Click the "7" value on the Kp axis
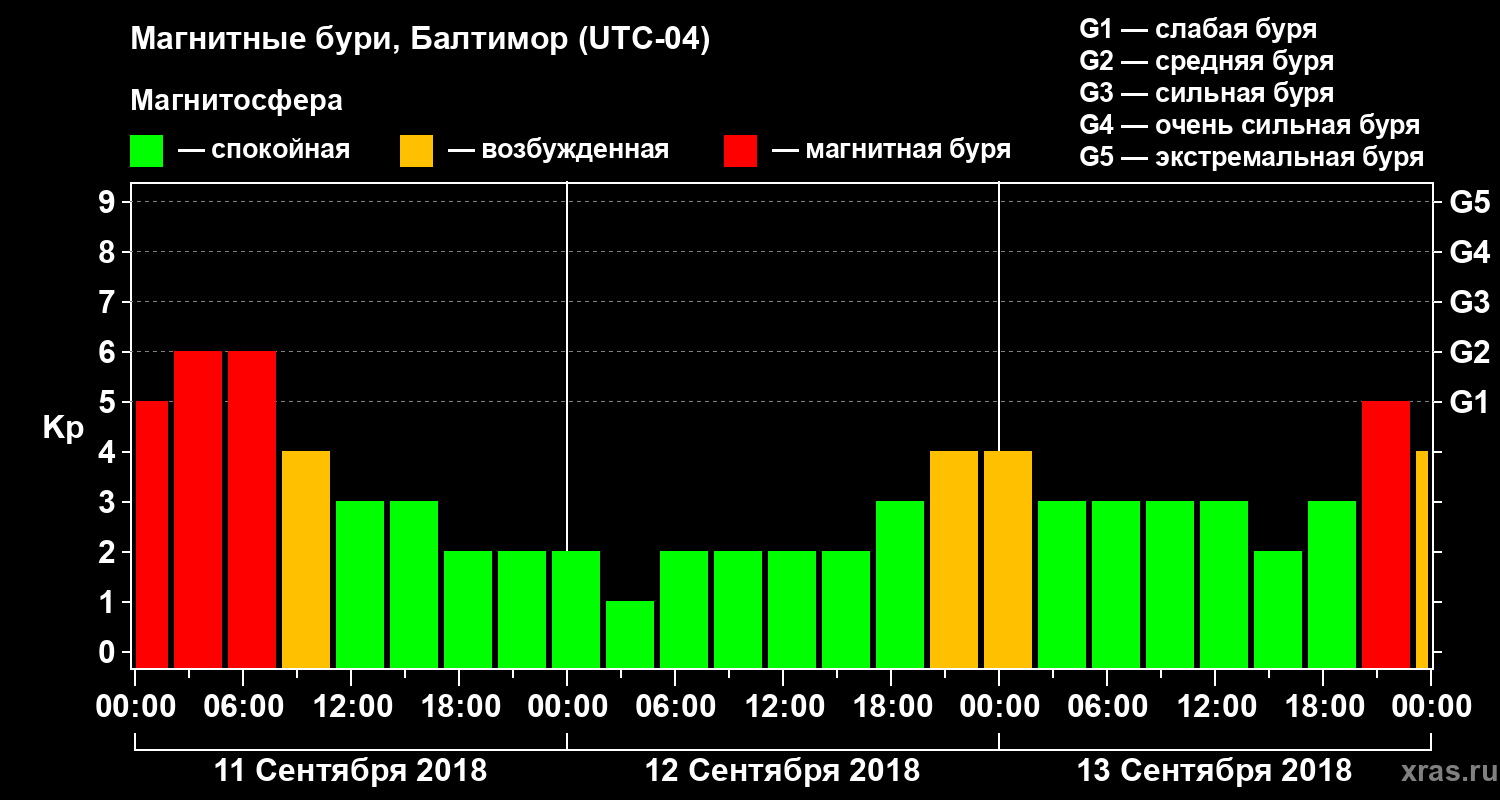The width and height of the screenshot is (1500, 800). pyautogui.click(x=109, y=302)
